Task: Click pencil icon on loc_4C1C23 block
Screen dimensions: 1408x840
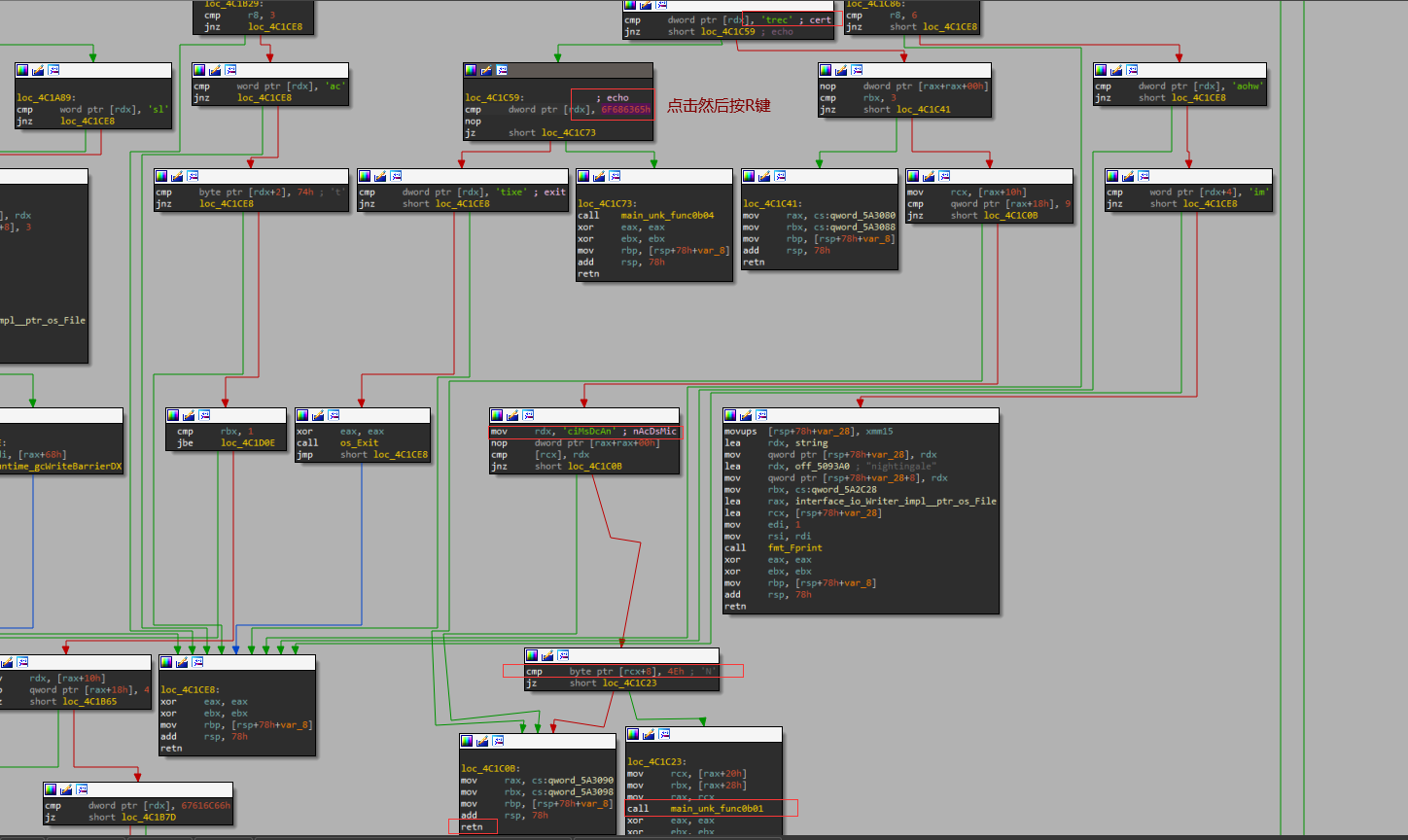Action: tap(649, 734)
